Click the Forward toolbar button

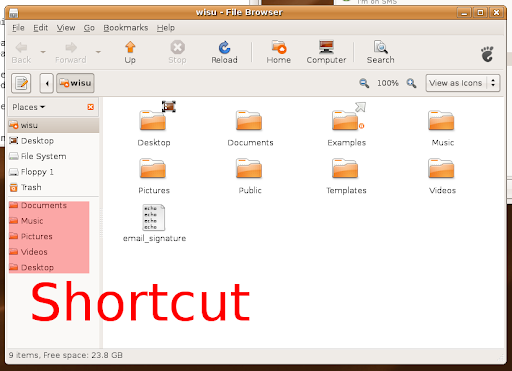[x=71, y=52]
